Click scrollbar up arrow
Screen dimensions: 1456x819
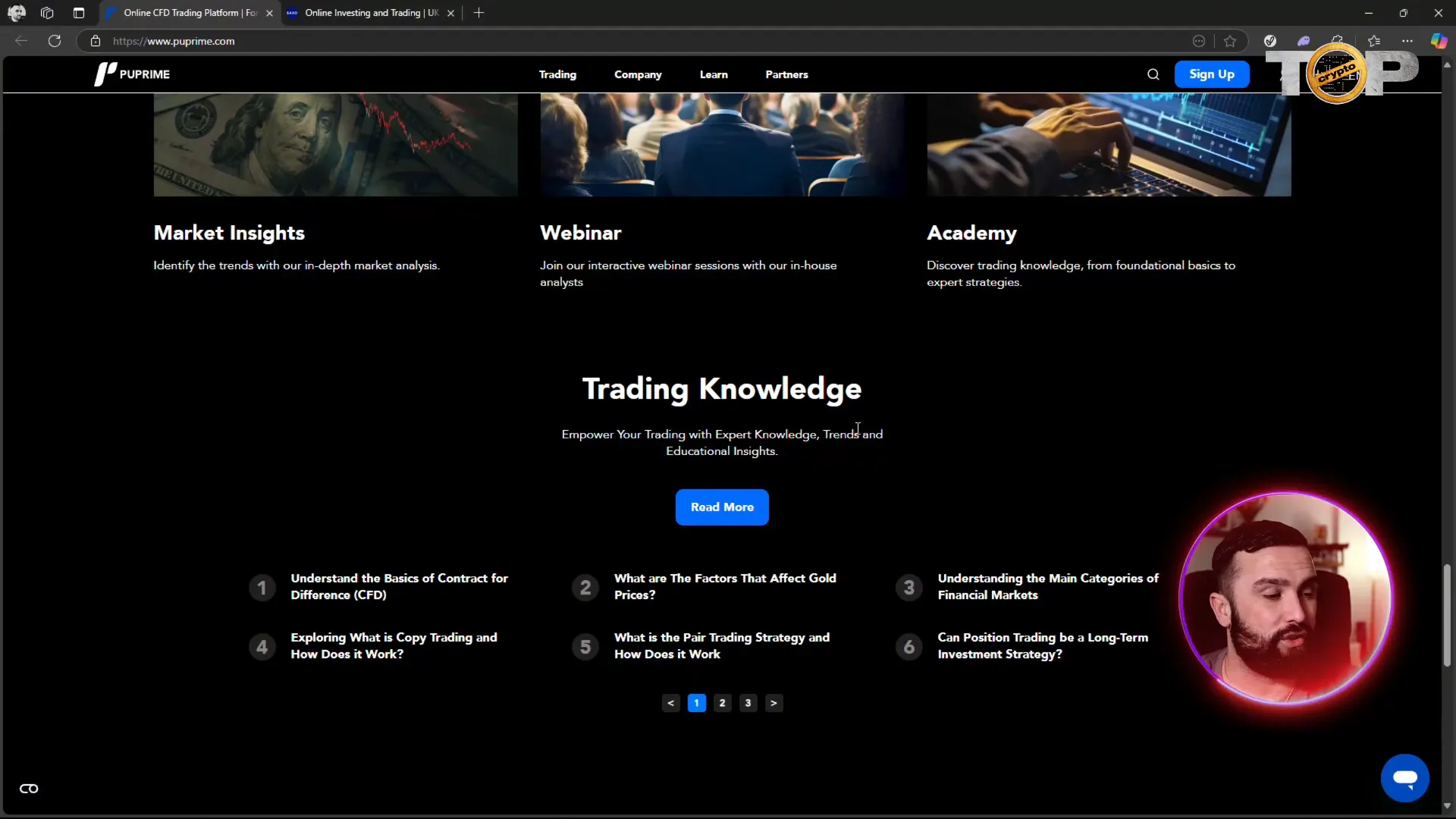[x=1447, y=65]
